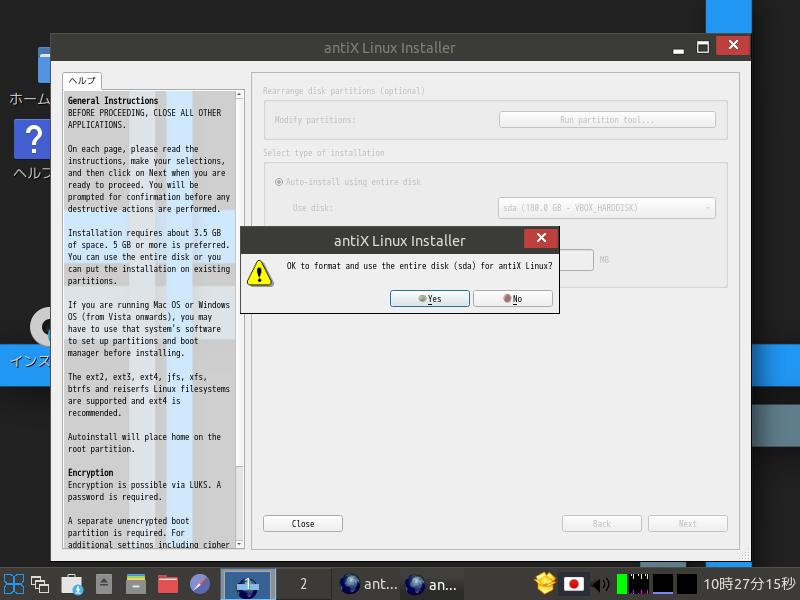The image size is (800, 600).
Task: Click the Close button in installer
Action: tap(303, 523)
